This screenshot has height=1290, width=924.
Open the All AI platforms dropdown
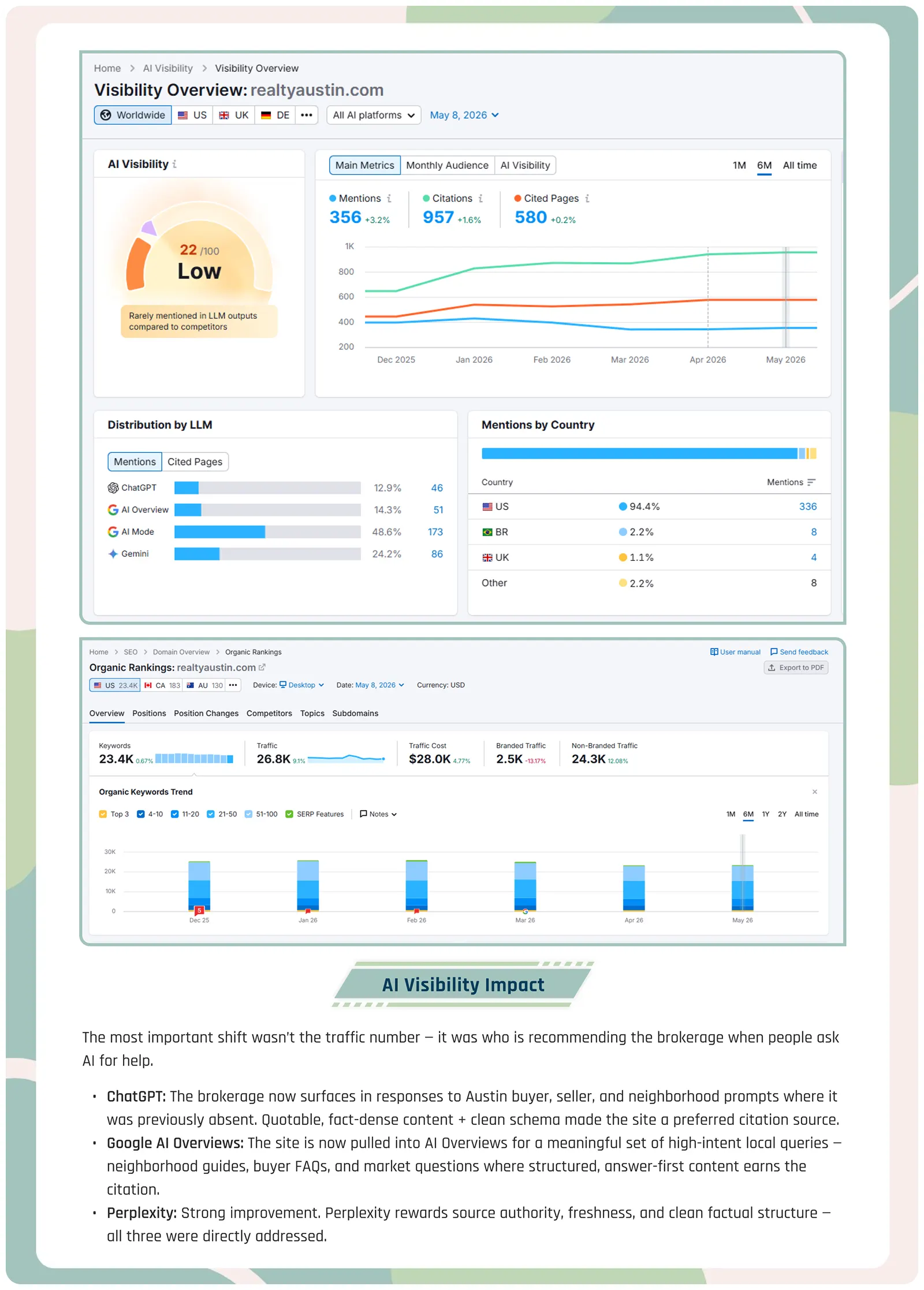click(374, 115)
